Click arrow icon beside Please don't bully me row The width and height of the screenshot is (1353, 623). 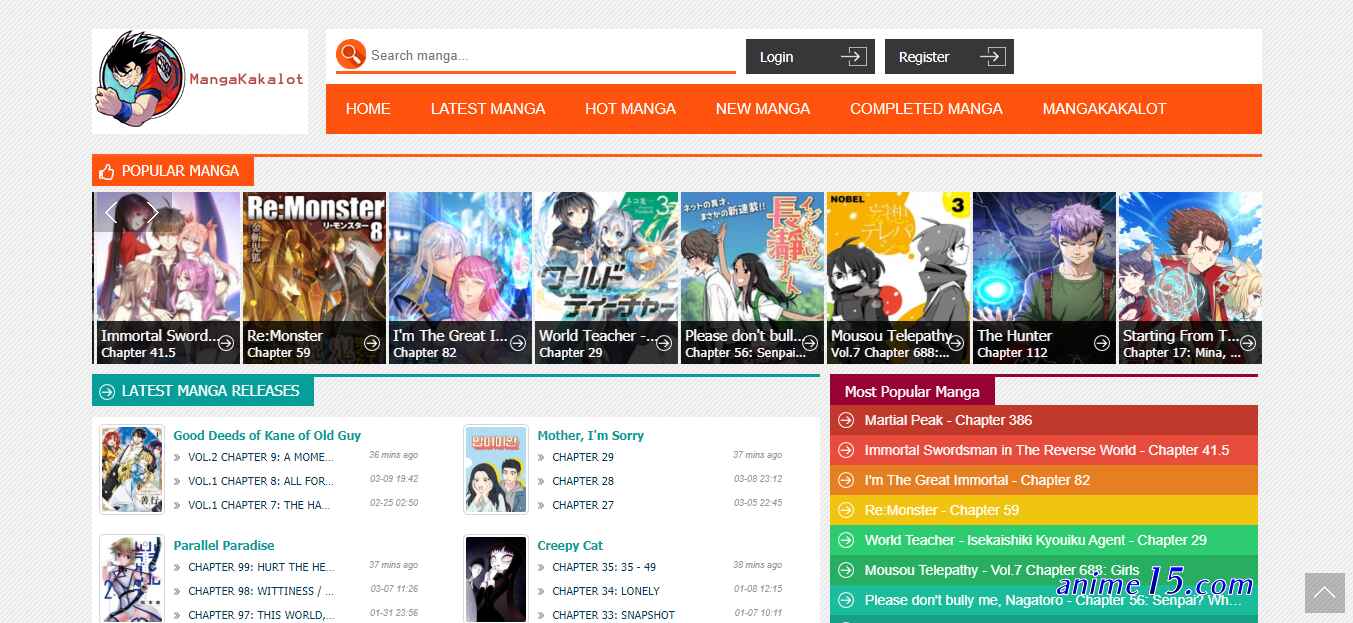[846, 600]
